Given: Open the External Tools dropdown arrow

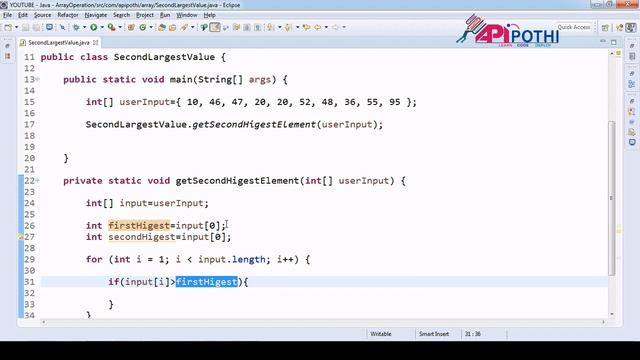Looking at the screenshot, I should 120,27.
